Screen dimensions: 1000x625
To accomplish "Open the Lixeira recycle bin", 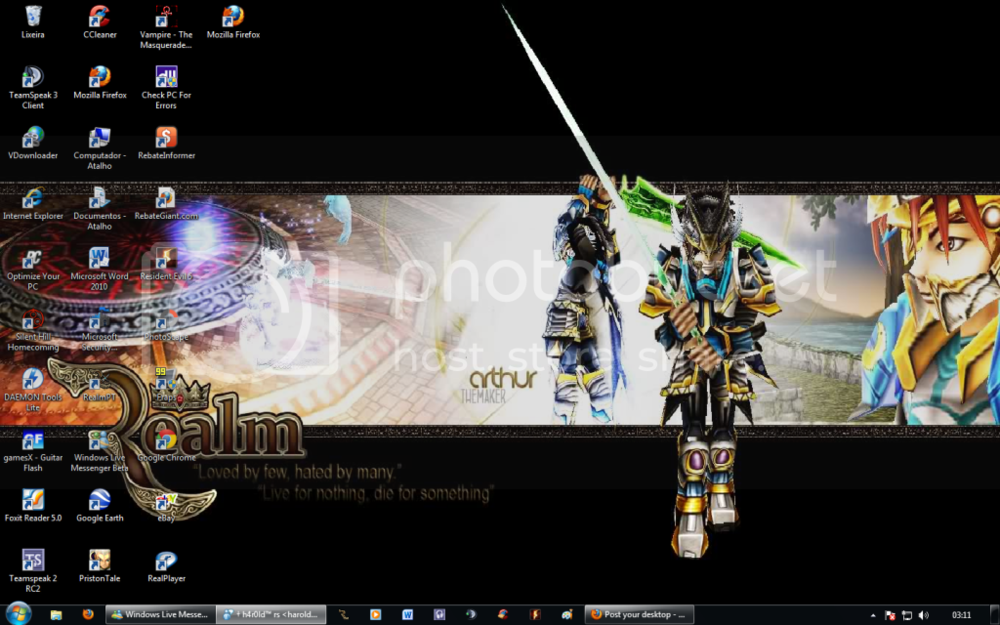I will tap(33, 17).
